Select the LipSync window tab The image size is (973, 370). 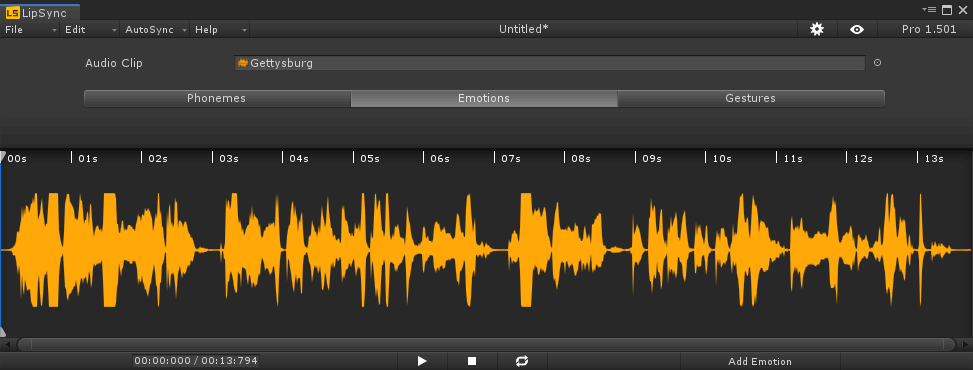(x=40, y=12)
